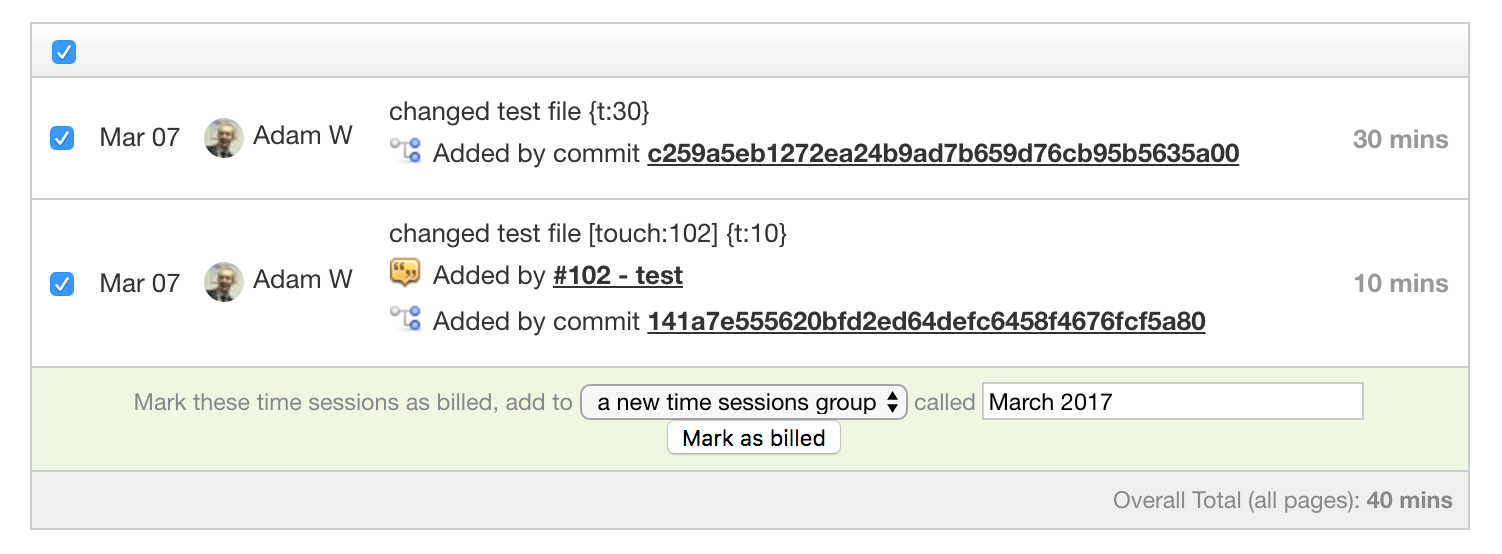Image resolution: width=1502 pixels, height=554 pixels.
Task: Click Adam W avatar in 10 mins row
Action: tap(224, 282)
